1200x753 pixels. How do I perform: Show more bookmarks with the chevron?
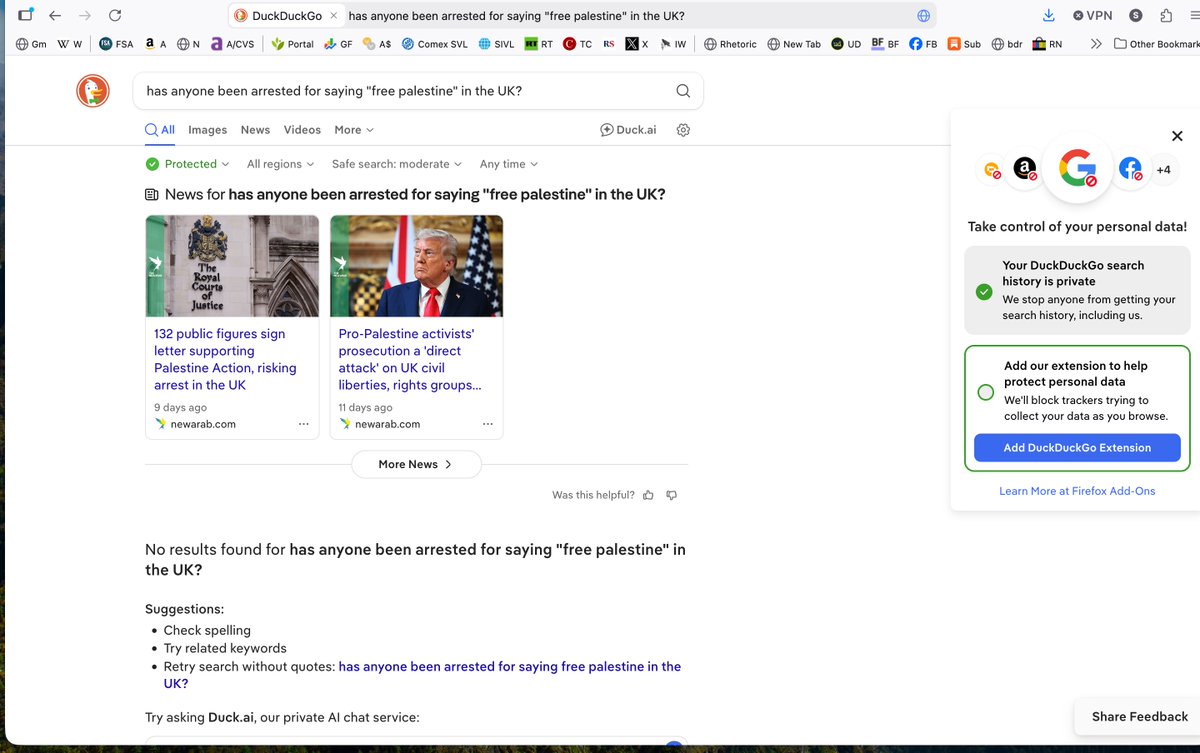click(x=1096, y=44)
